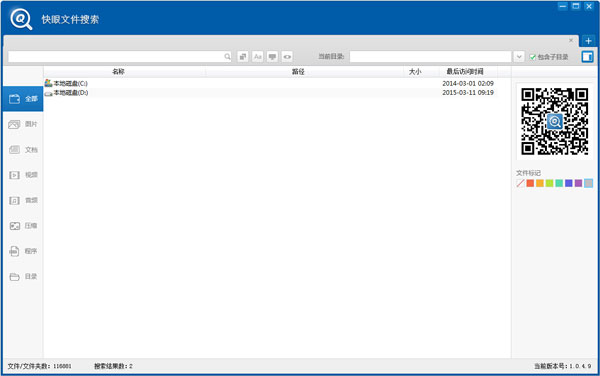
Task: Click the speech-bubble toolbar icon
Action: point(272,57)
